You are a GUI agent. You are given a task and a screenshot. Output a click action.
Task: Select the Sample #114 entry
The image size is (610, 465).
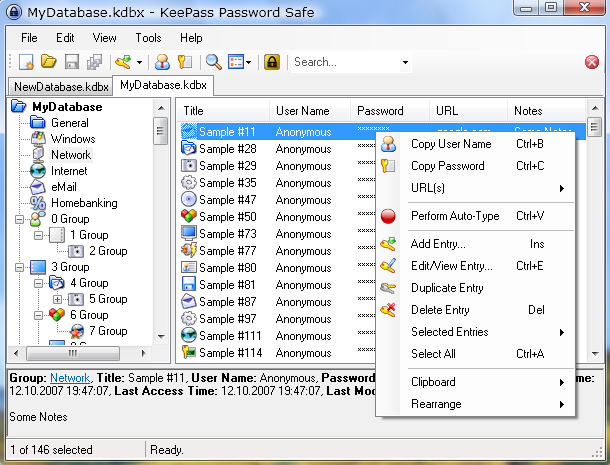(230, 353)
